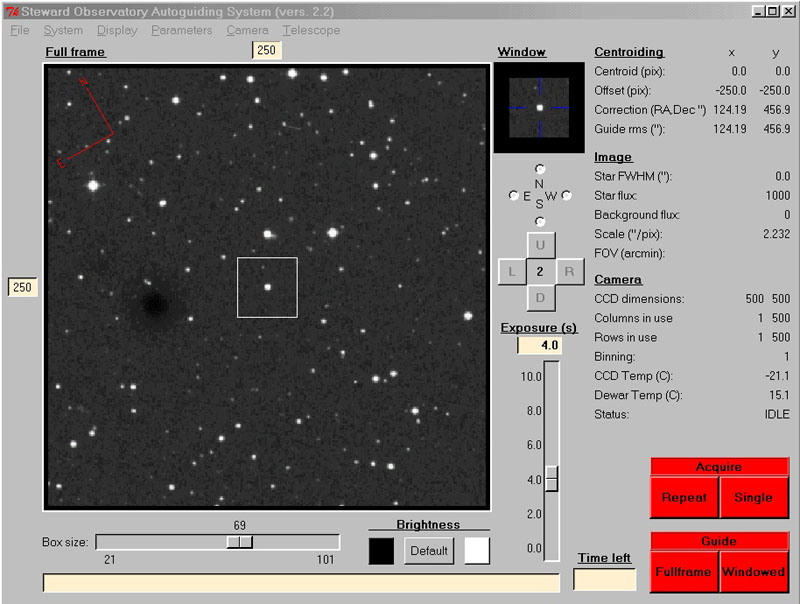Select the South radio button
The height and width of the screenshot is (604, 800).
[540, 221]
